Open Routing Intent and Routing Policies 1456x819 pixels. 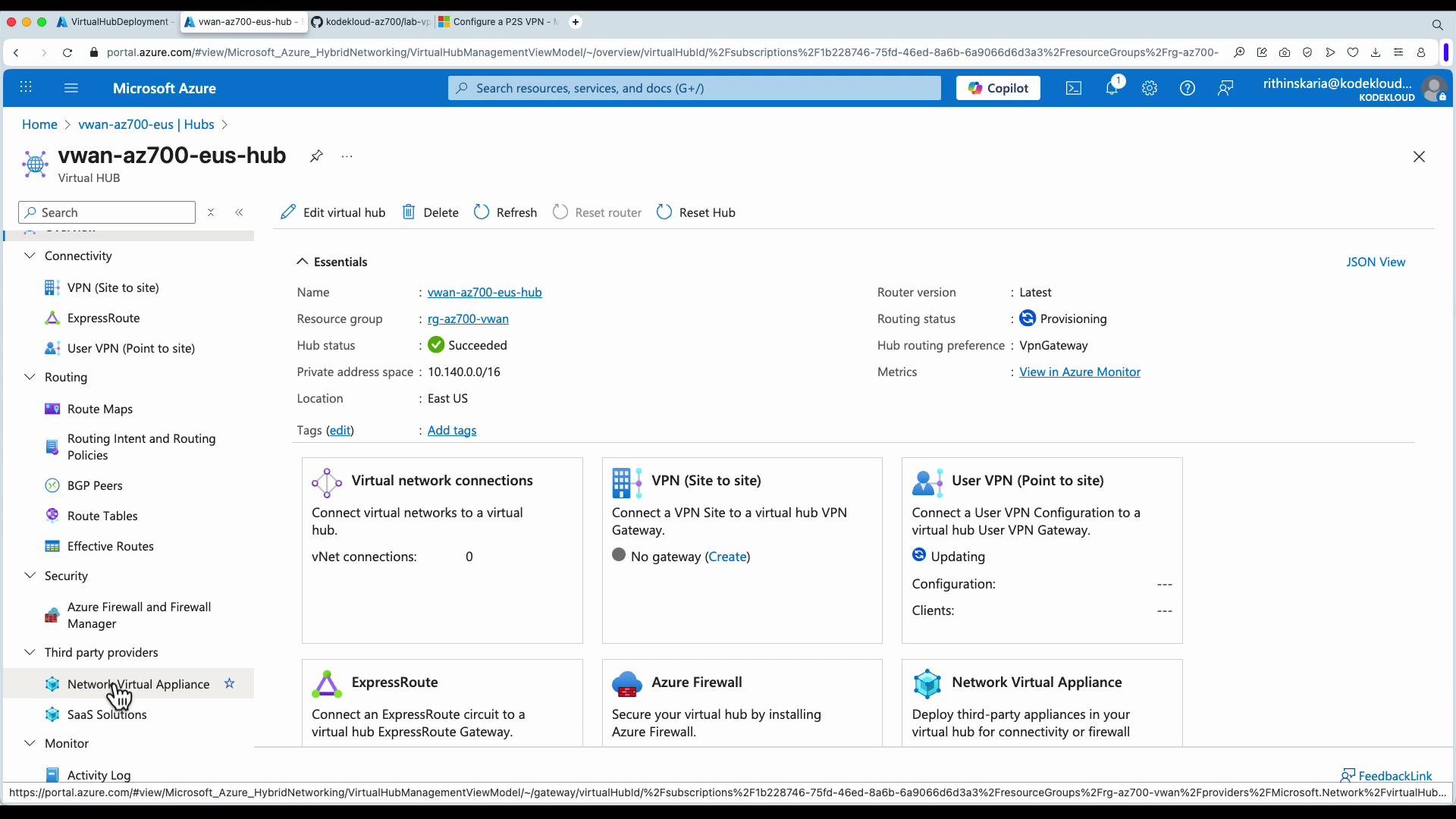(141, 447)
